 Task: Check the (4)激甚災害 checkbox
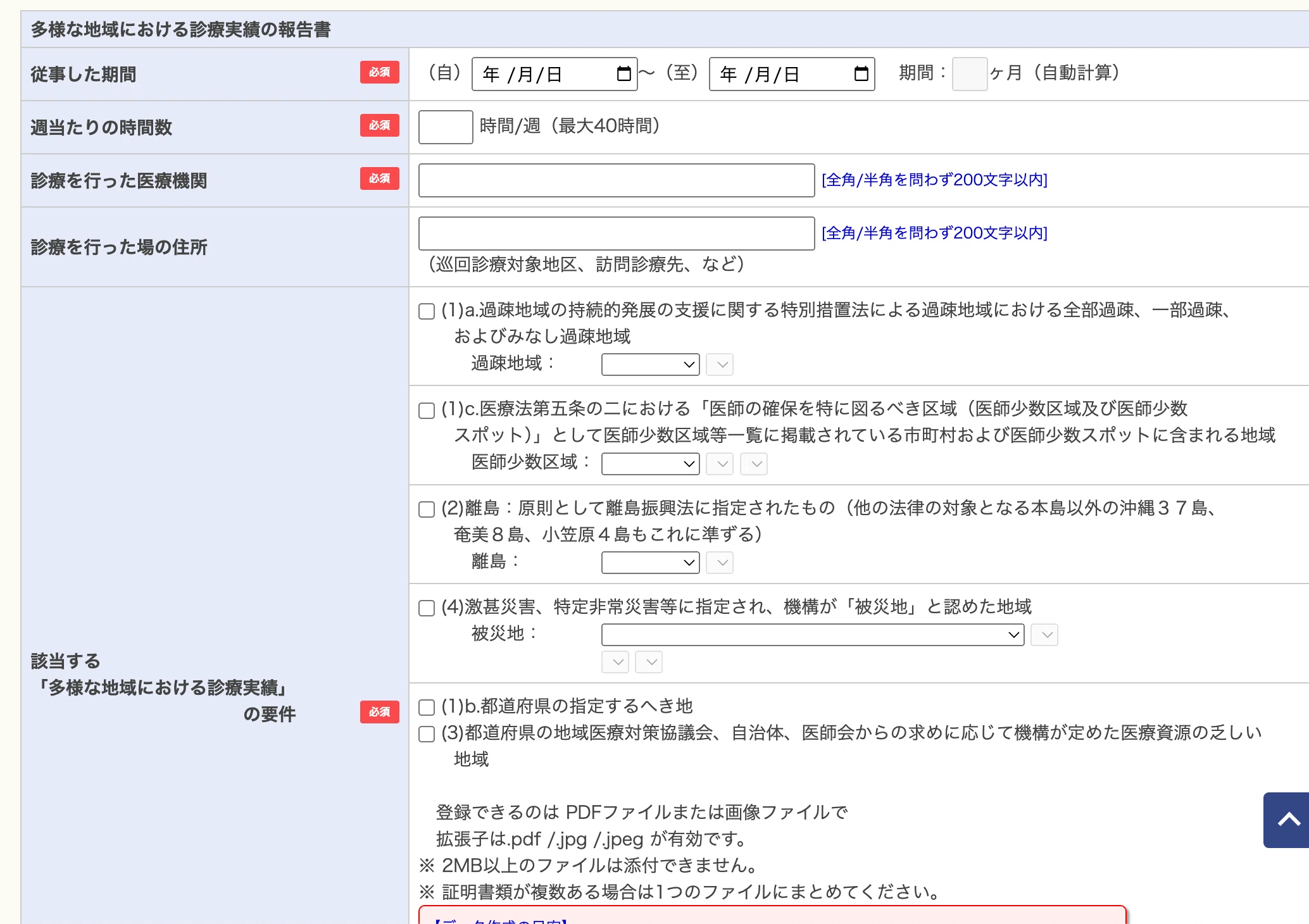[x=427, y=608]
